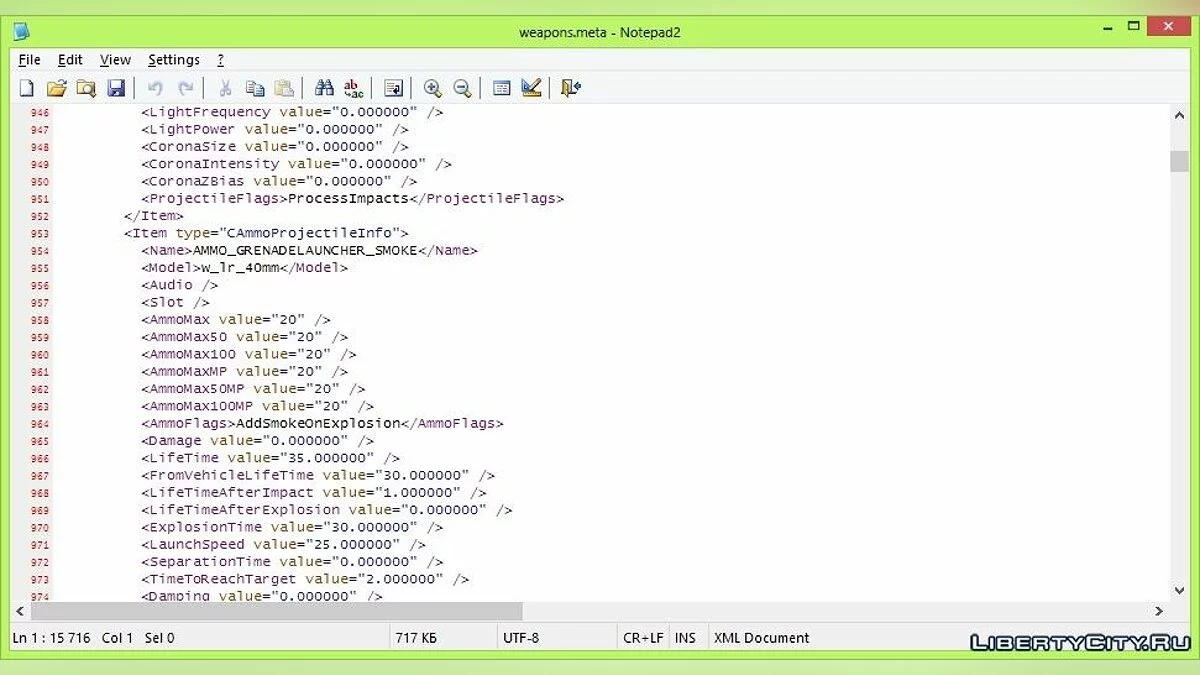The height and width of the screenshot is (675, 1200).
Task: Click the Exit door icon
Action: (x=570, y=88)
